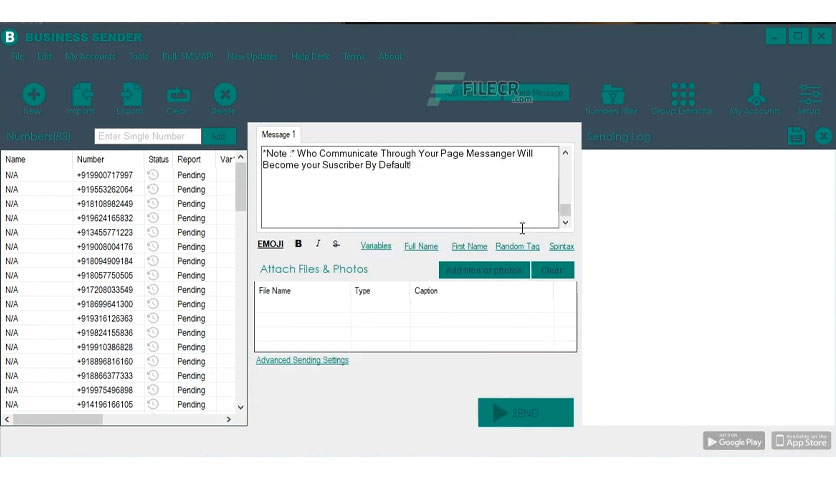The height and width of the screenshot is (484, 836).
Task: Open the Bulk SMS/API menu
Action: (188, 56)
